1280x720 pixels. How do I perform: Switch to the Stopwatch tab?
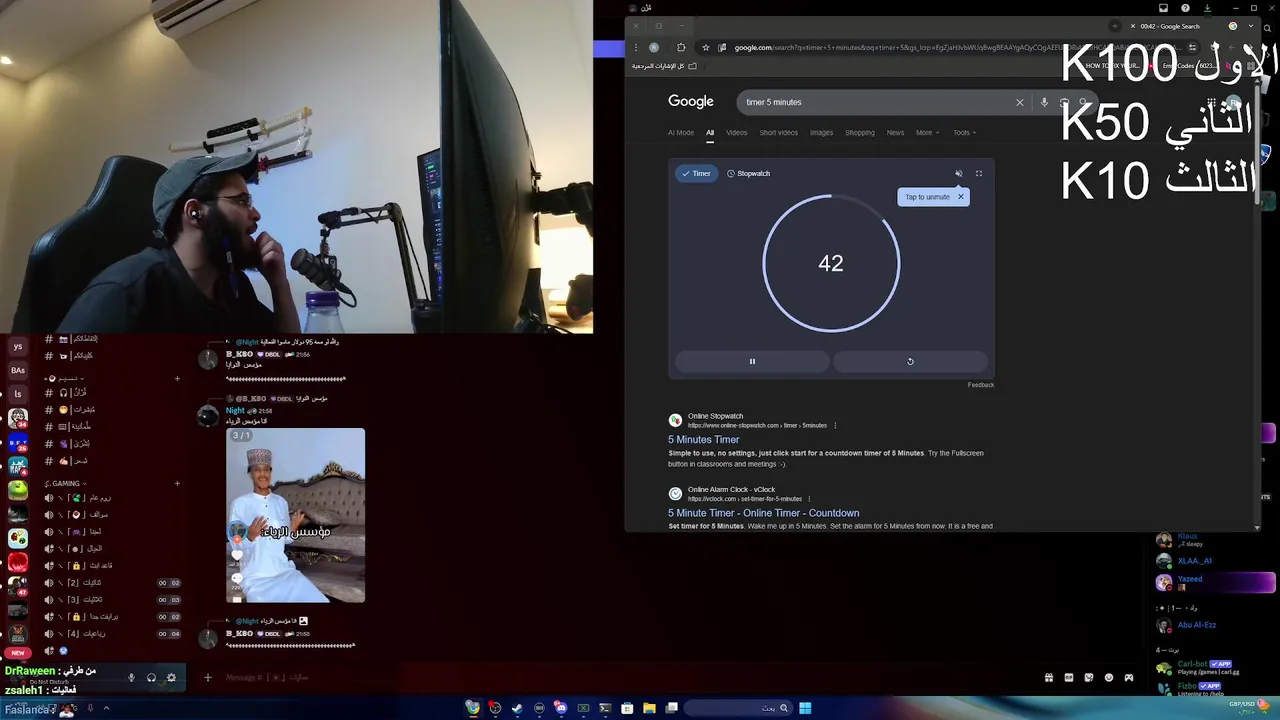(x=748, y=173)
